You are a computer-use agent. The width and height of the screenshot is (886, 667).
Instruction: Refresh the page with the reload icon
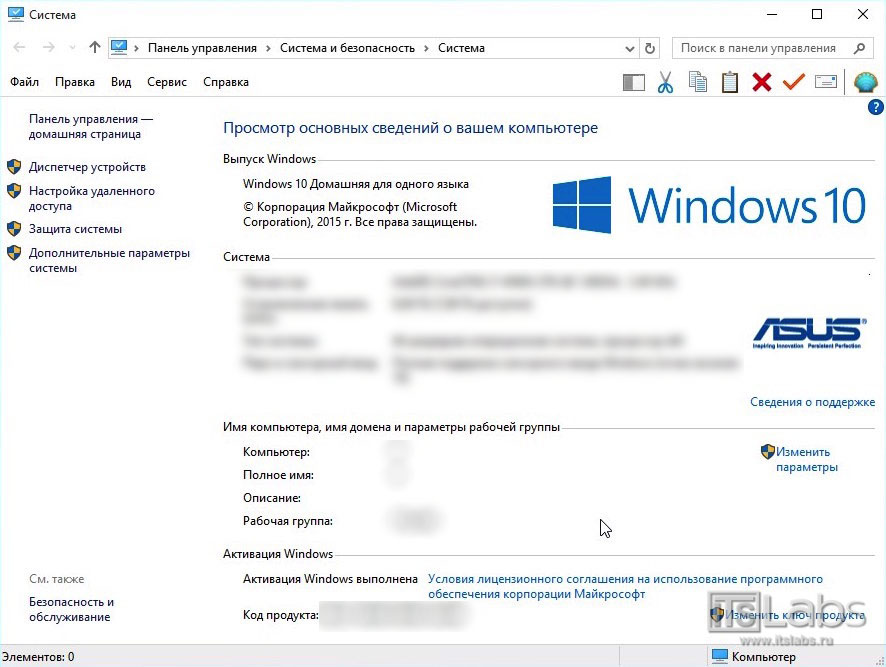point(650,48)
